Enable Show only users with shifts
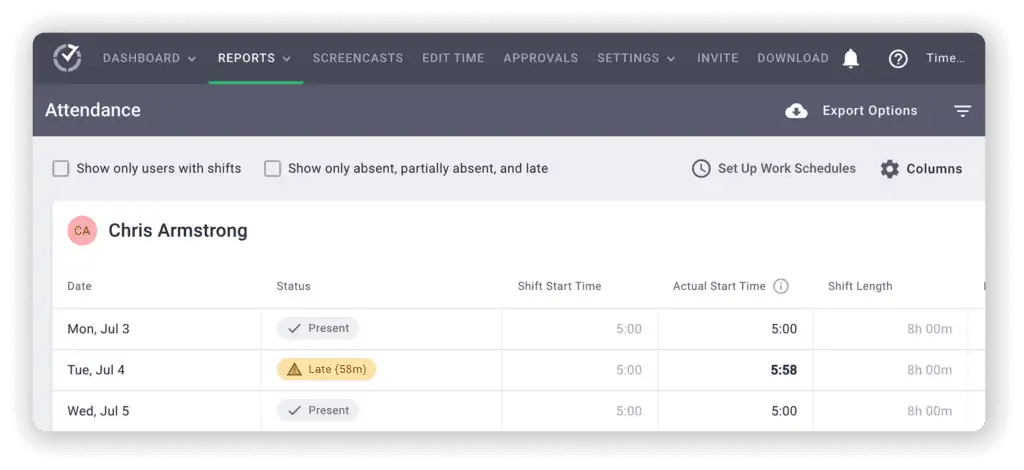Viewport: 1024px width, 470px height. [x=61, y=169]
